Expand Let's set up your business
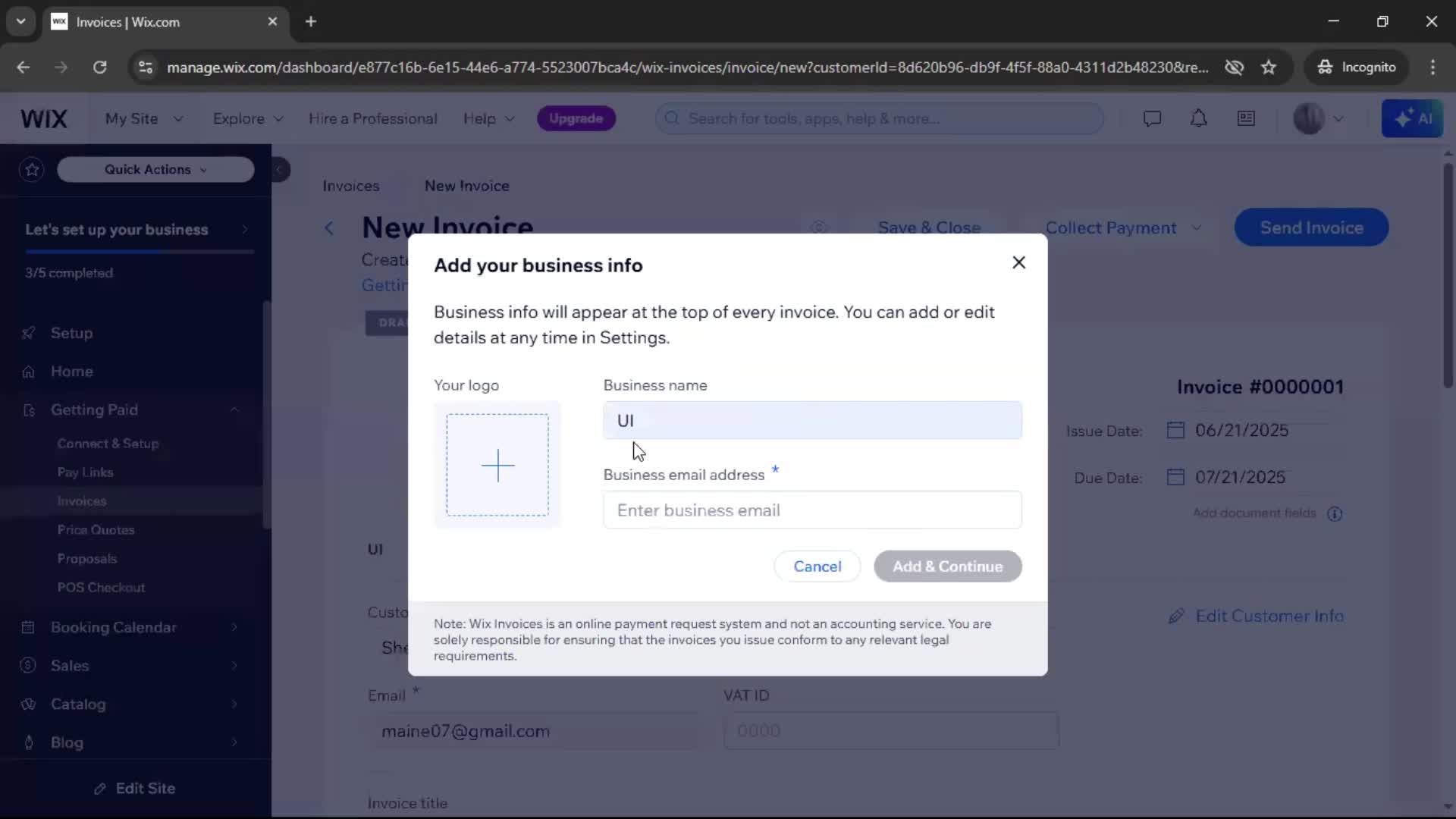The height and width of the screenshot is (819, 1456). pos(136,230)
